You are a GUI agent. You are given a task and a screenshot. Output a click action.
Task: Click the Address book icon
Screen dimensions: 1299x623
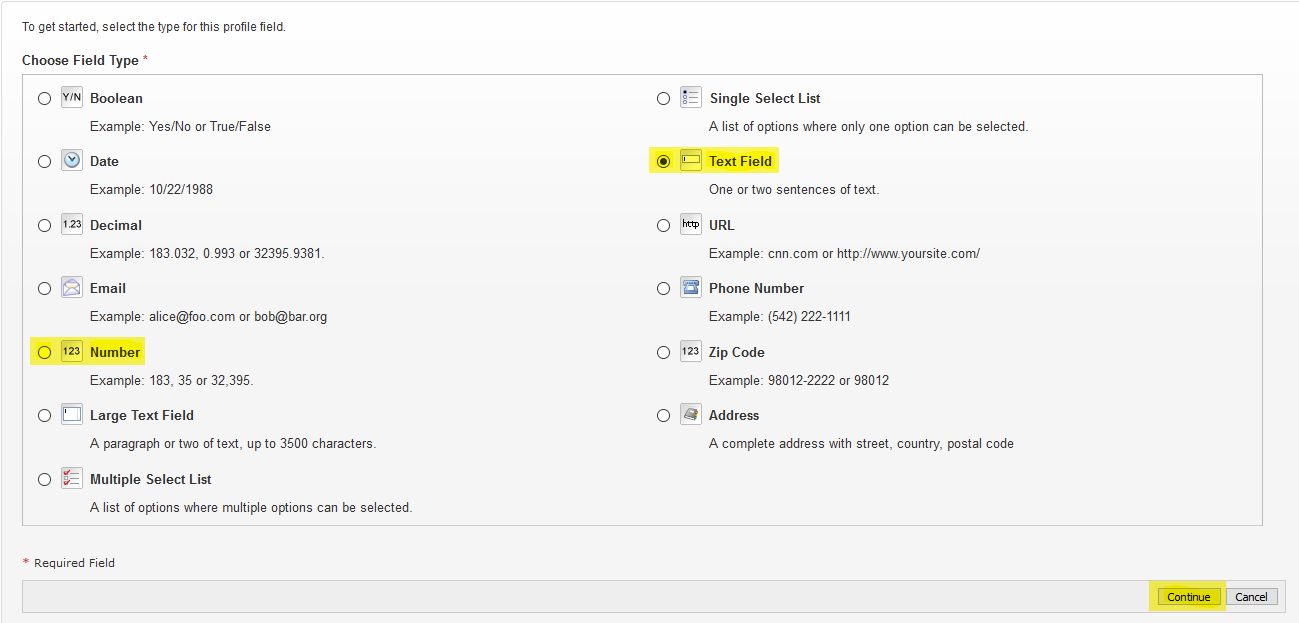[690, 415]
